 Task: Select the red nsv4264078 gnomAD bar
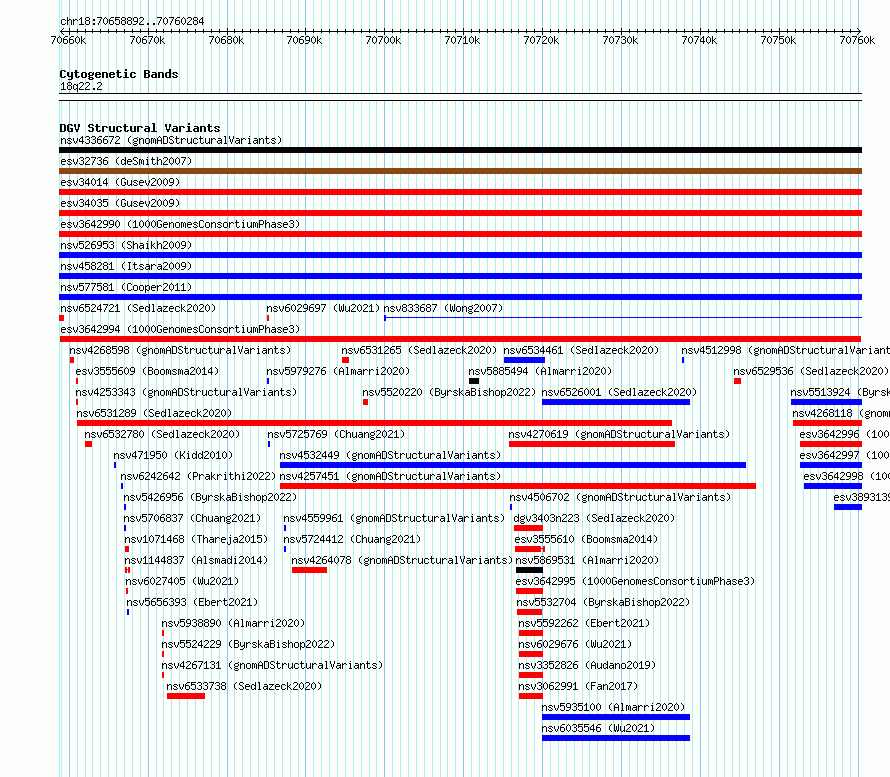point(309,570)
